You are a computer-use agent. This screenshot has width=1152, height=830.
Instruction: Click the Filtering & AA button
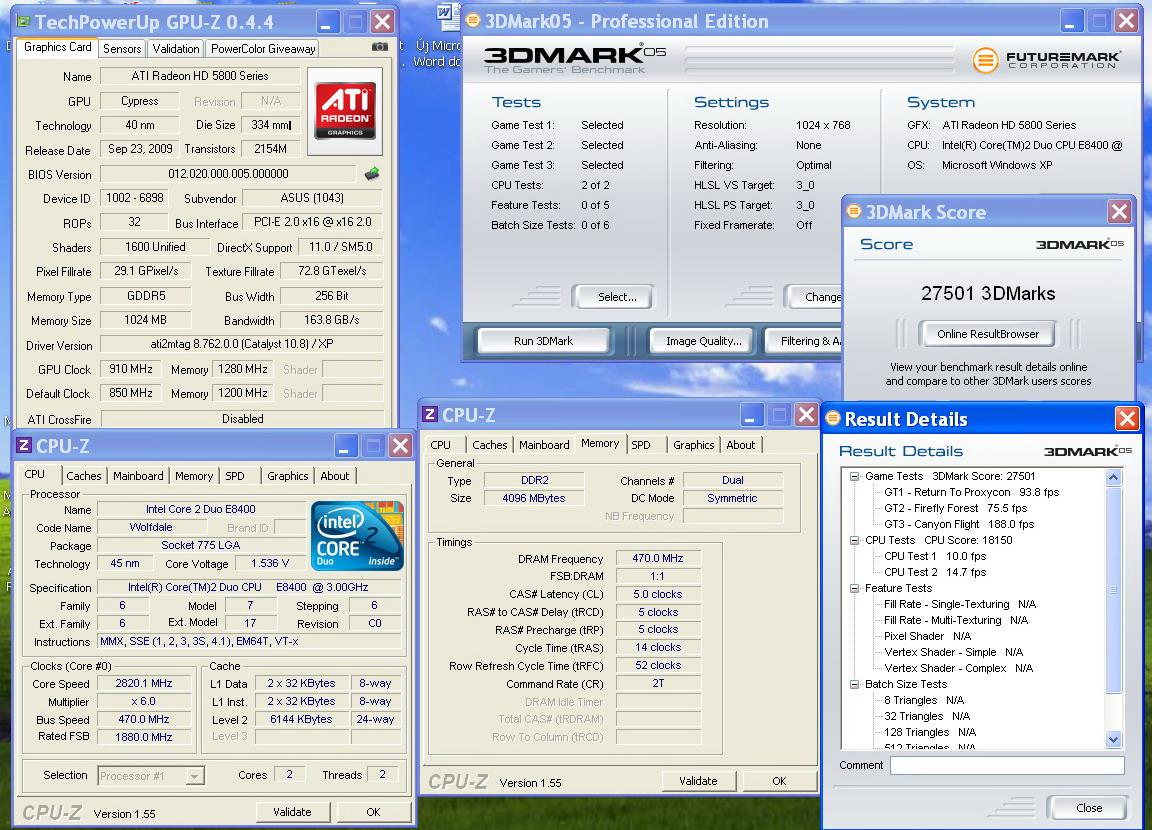point(804,341)
